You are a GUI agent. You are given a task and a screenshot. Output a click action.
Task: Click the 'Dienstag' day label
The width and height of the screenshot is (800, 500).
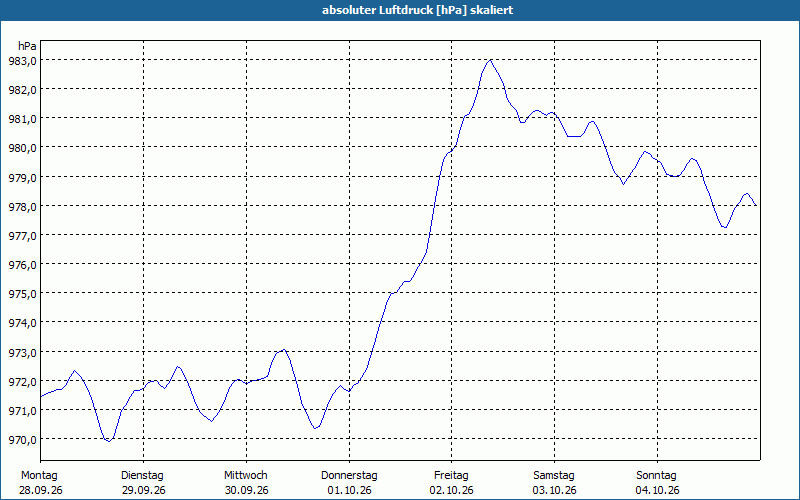click(x=142, y=476)
